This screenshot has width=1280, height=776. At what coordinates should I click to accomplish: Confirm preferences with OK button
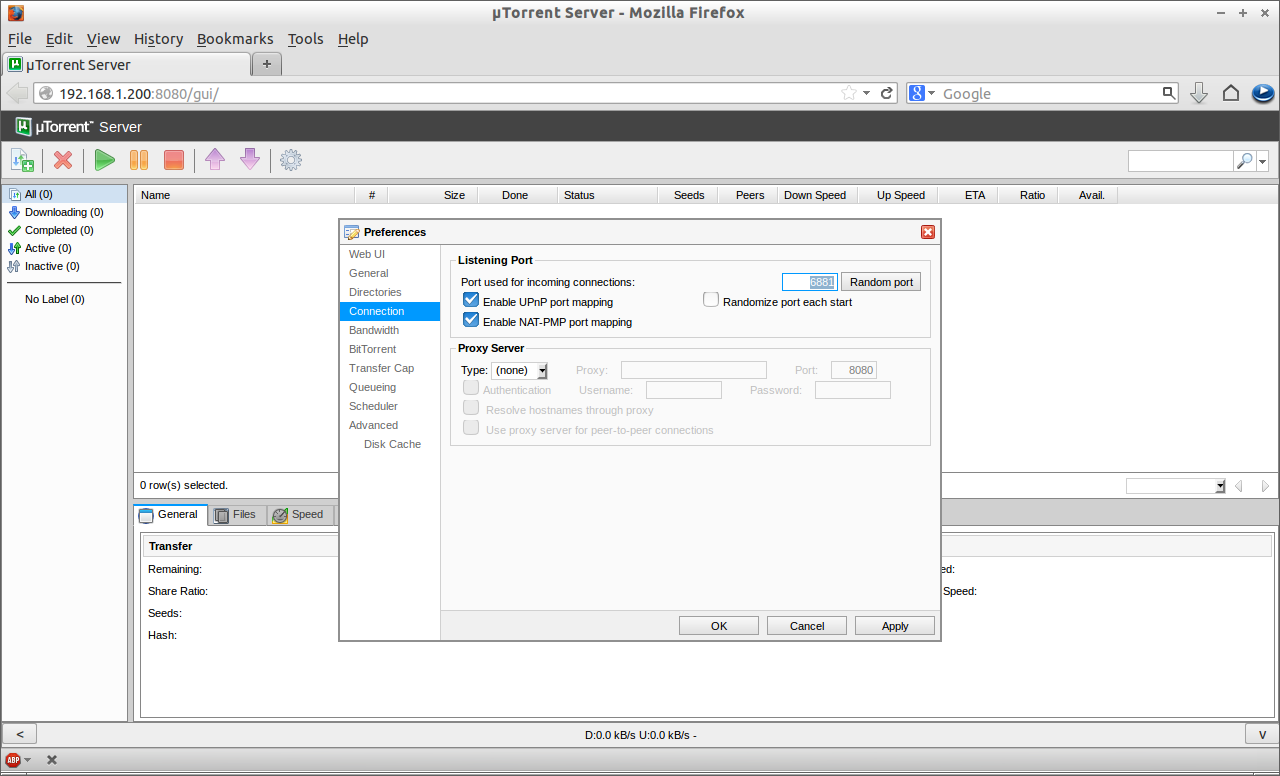click(x=719, y=626)
